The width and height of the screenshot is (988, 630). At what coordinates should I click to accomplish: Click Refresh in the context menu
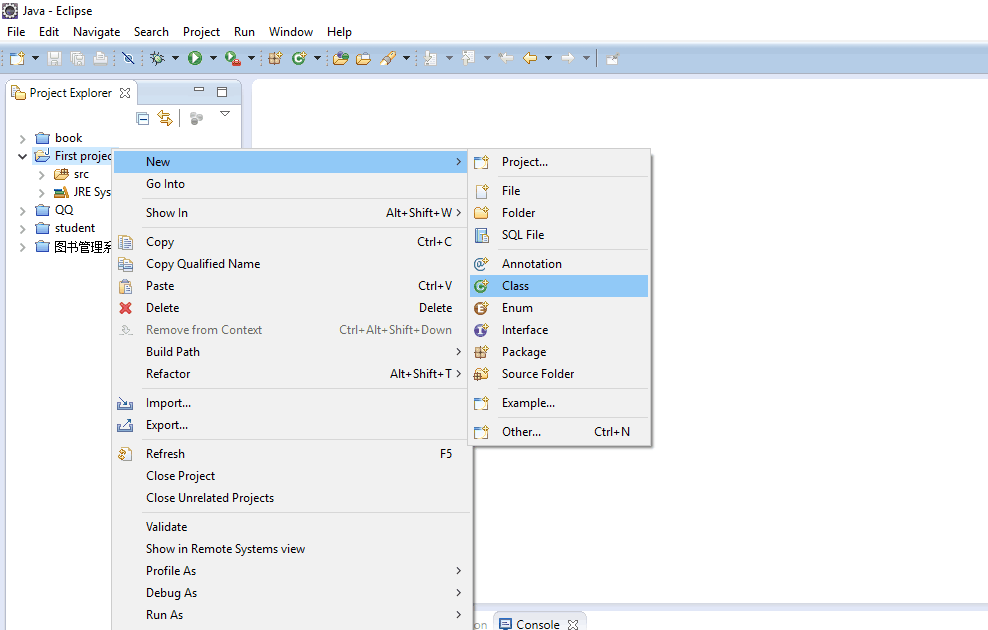290,454
